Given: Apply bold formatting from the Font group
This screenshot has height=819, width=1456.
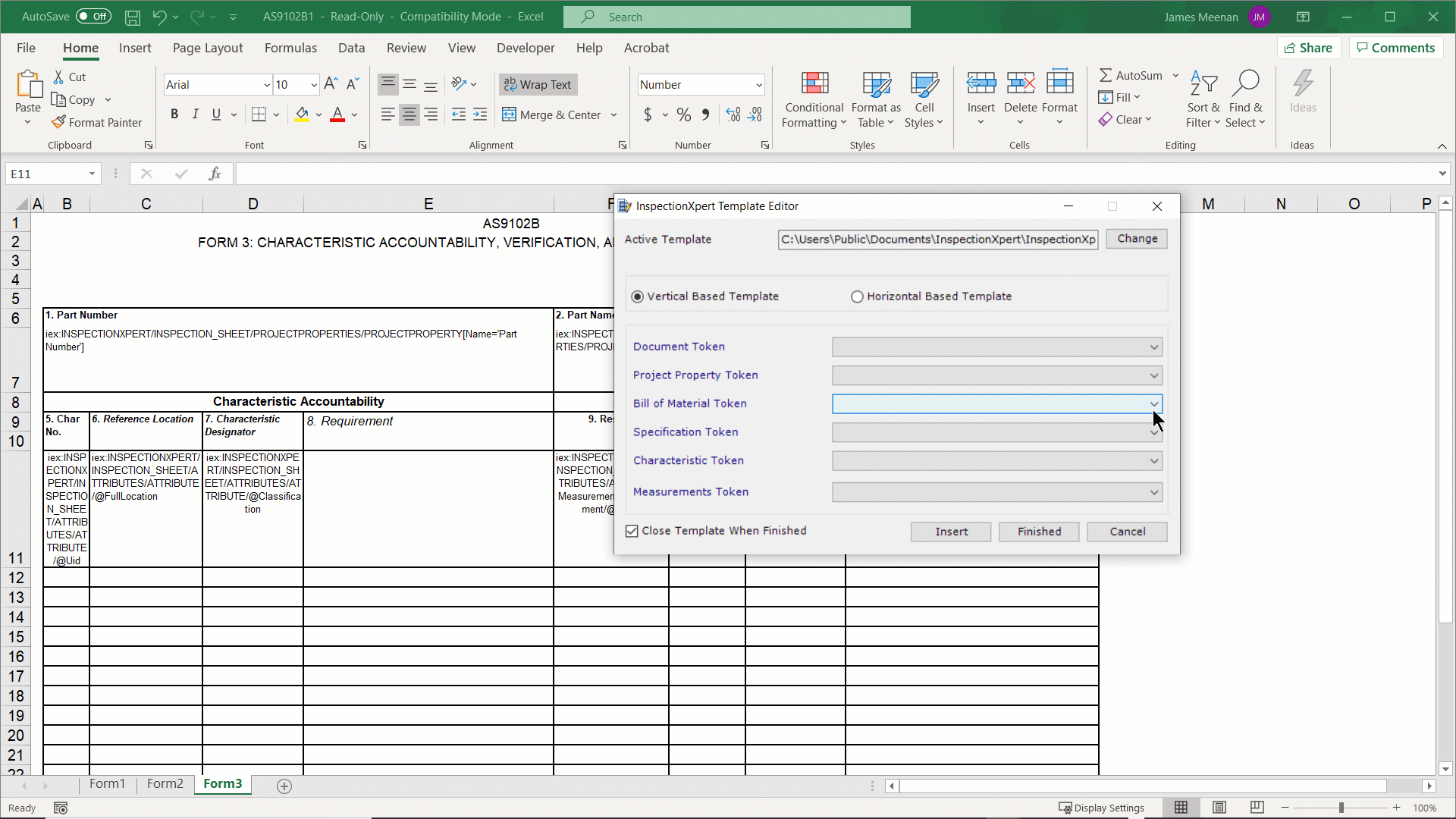Looking at the screenshot, I should point(174,114).
